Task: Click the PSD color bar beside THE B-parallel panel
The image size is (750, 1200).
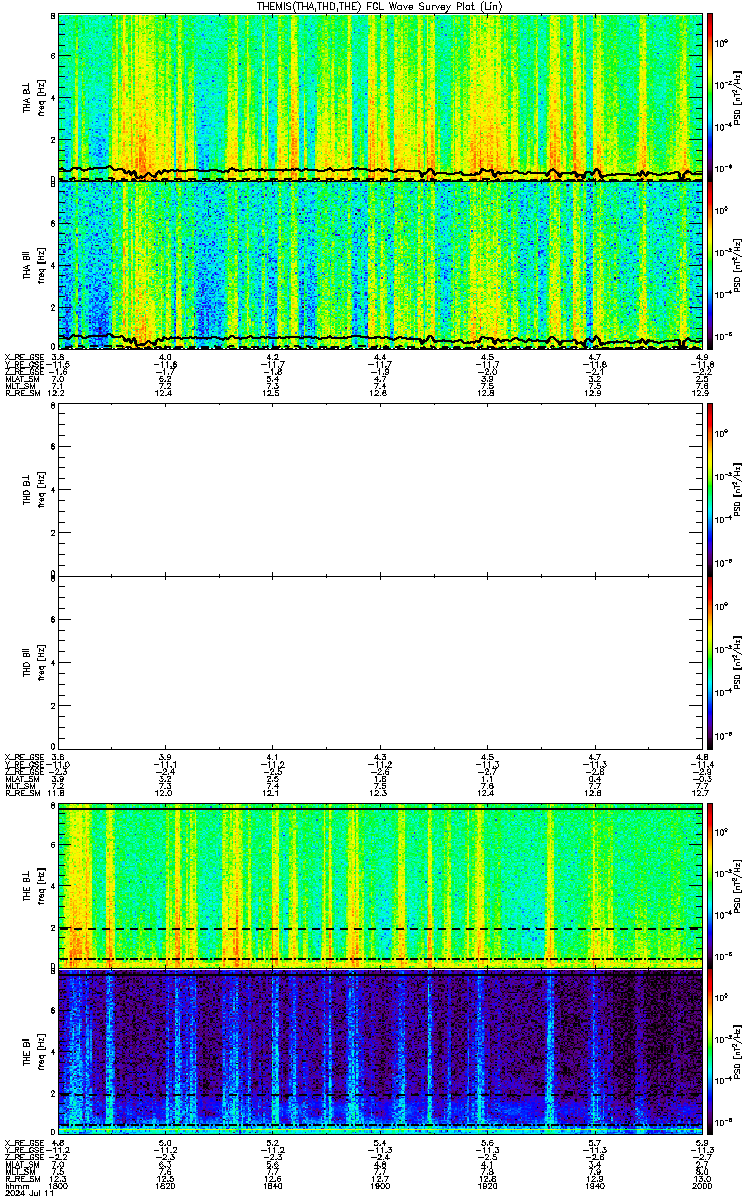Action: point(710,1053)
